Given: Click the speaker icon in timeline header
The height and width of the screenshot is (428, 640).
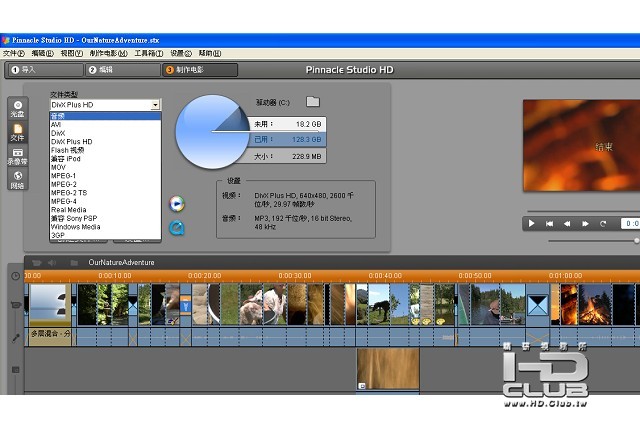Looking at the screenshot, I should point(52,263).
